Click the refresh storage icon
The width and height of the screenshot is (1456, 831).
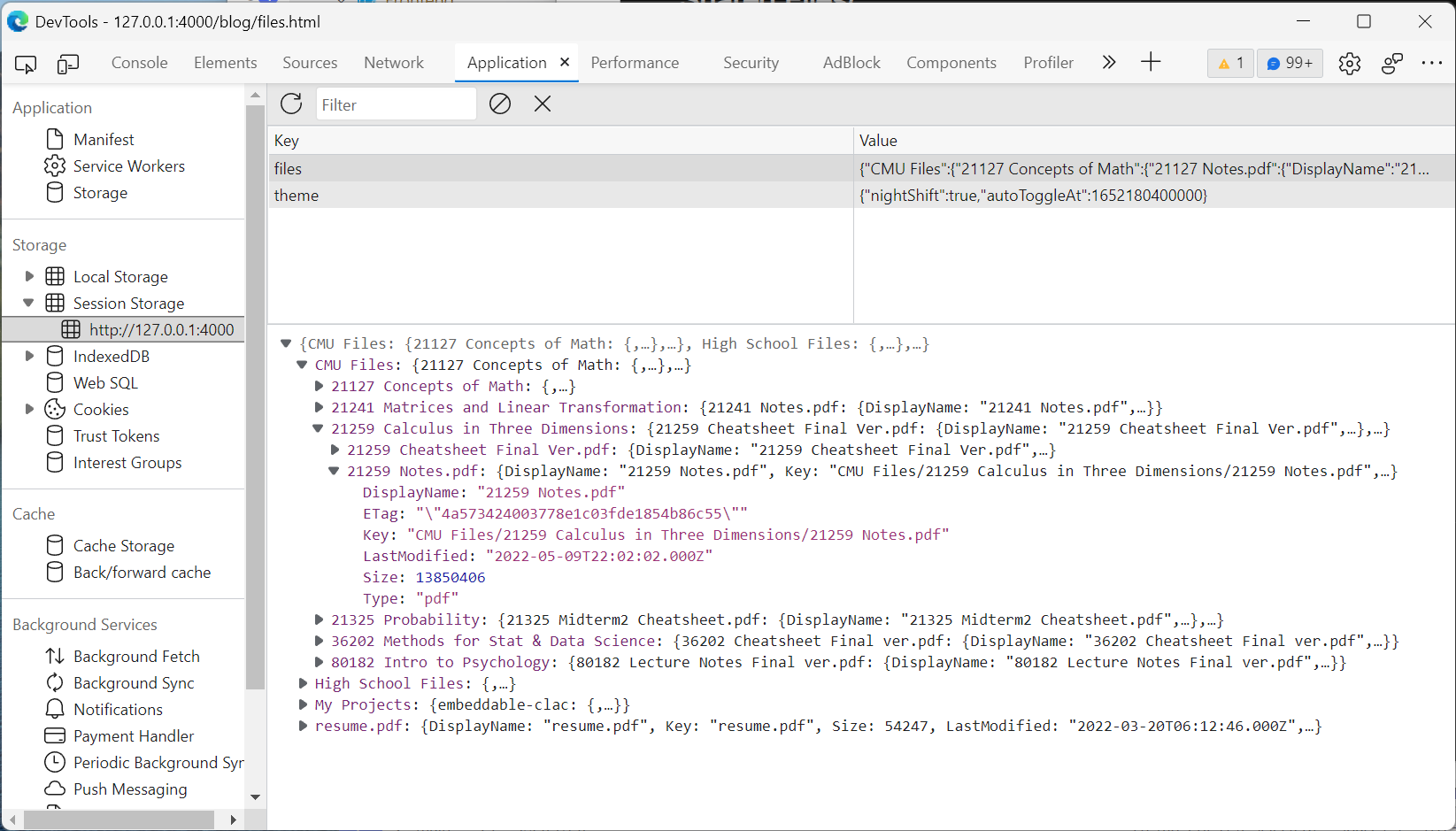[291, 104]
